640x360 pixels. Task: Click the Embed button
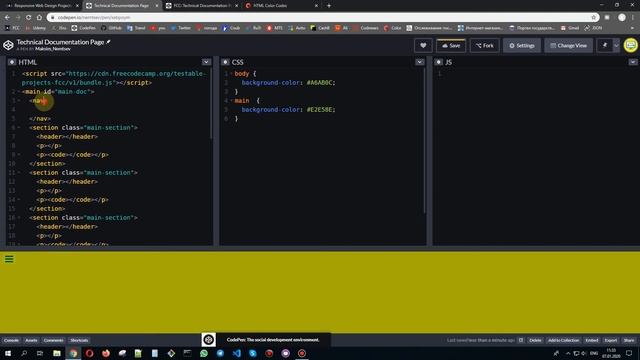592,340
